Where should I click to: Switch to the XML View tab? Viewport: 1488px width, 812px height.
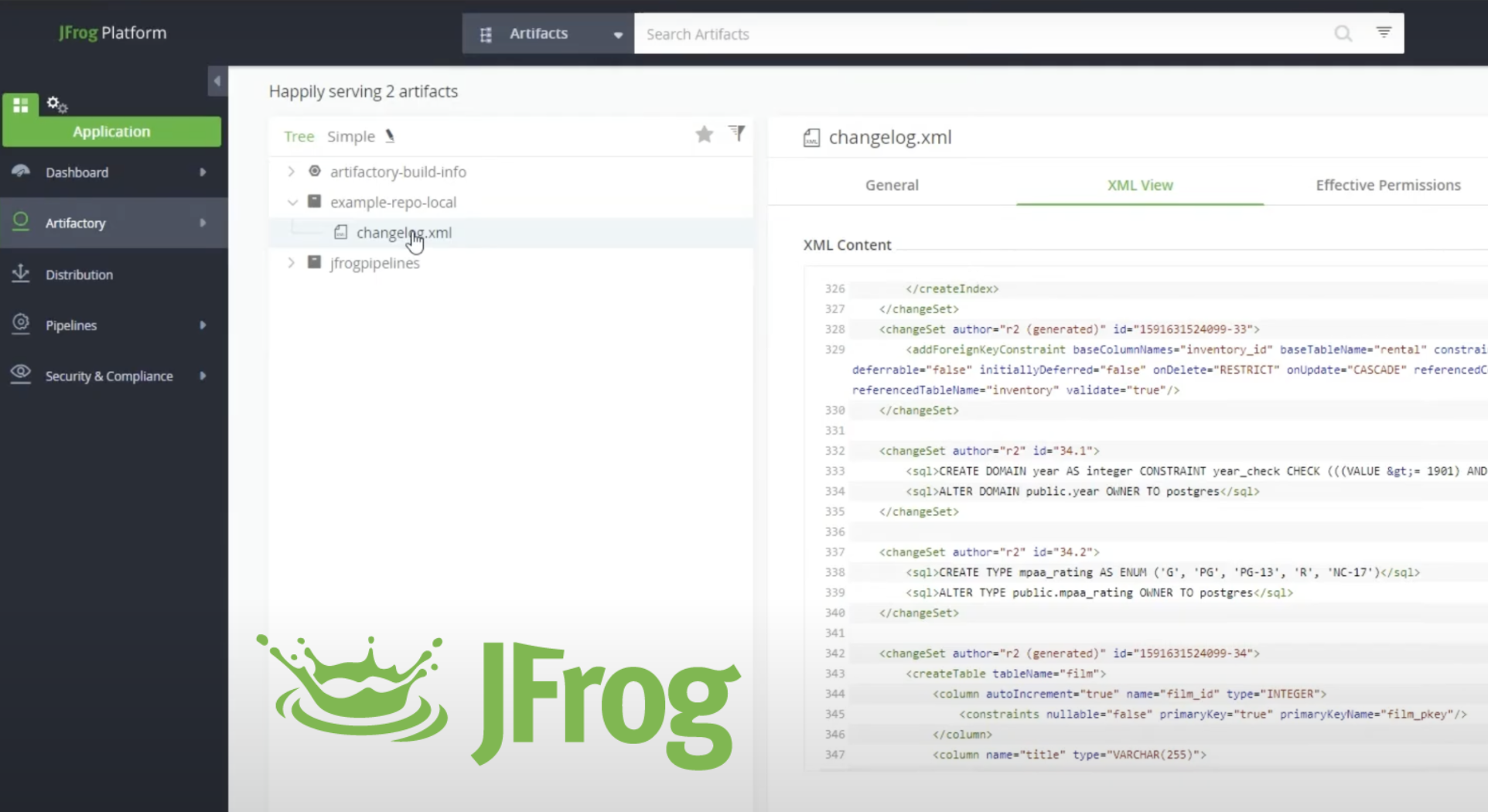[x=1140, y=185]
